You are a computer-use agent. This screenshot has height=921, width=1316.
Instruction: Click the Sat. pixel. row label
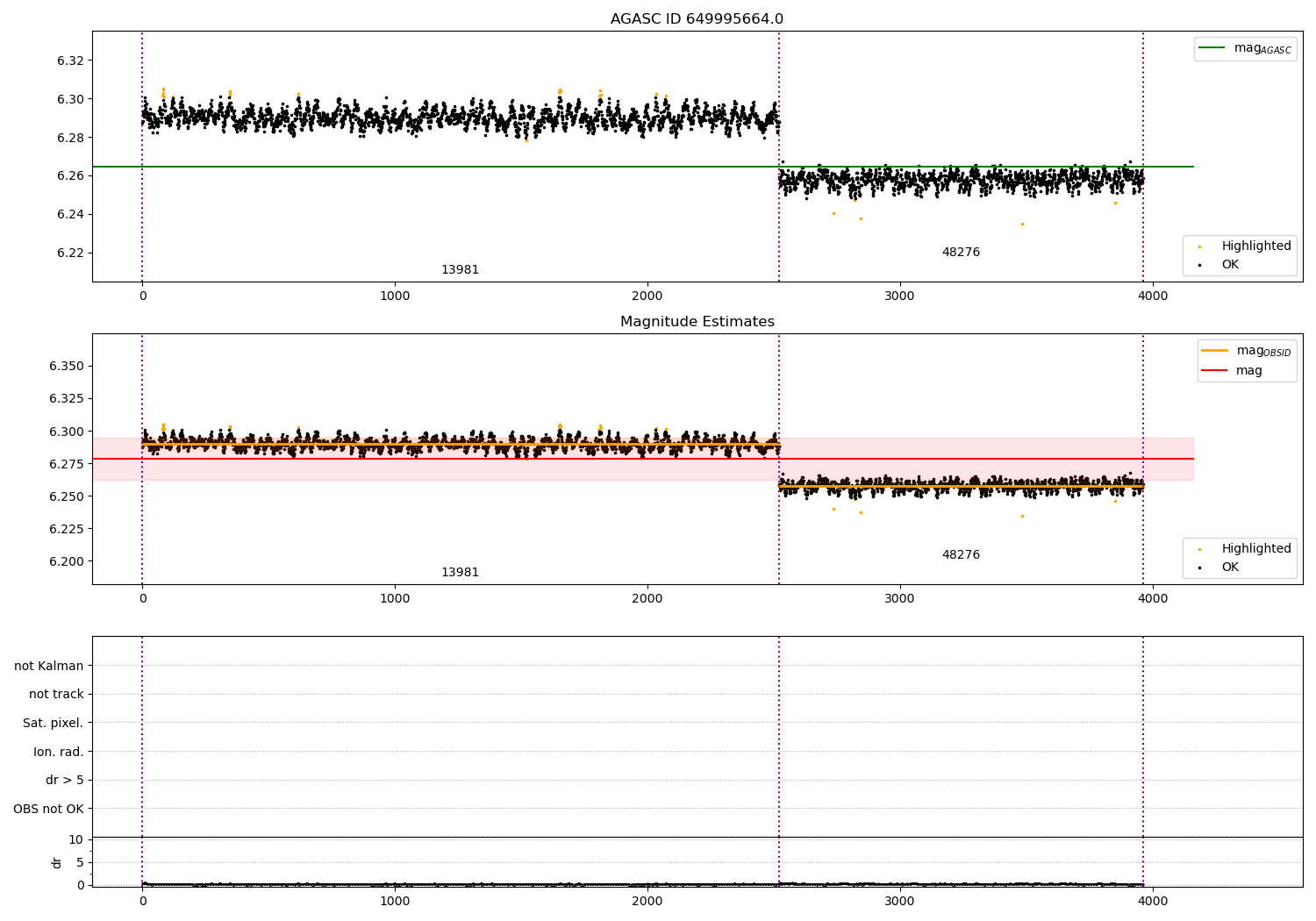[x=54, y=724]
